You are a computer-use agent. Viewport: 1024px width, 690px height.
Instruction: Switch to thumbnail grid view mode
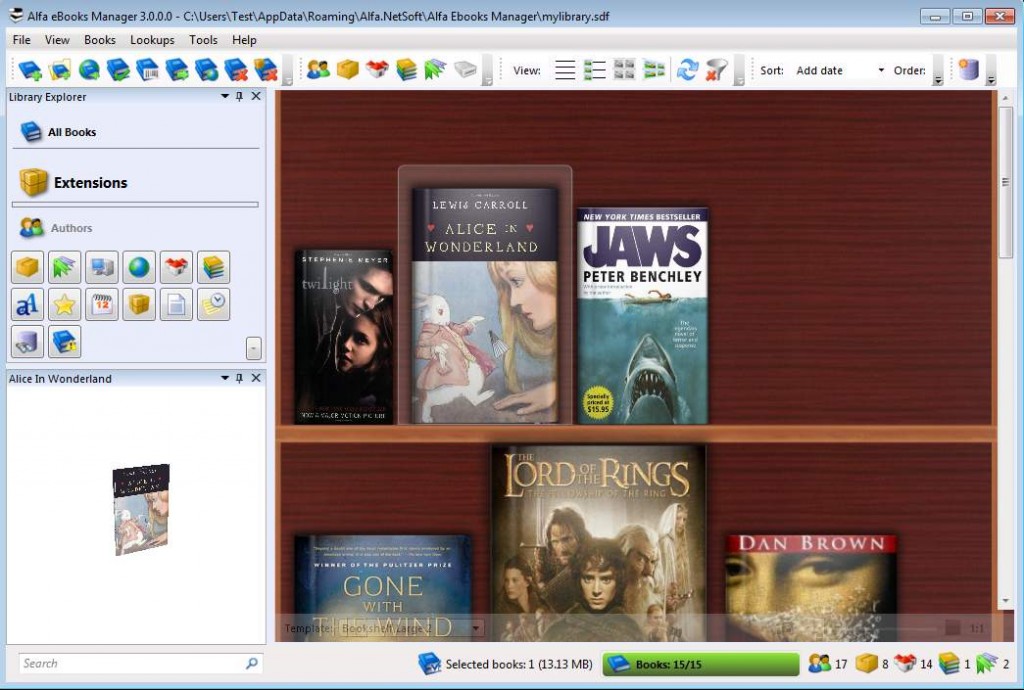click(626, 69)
